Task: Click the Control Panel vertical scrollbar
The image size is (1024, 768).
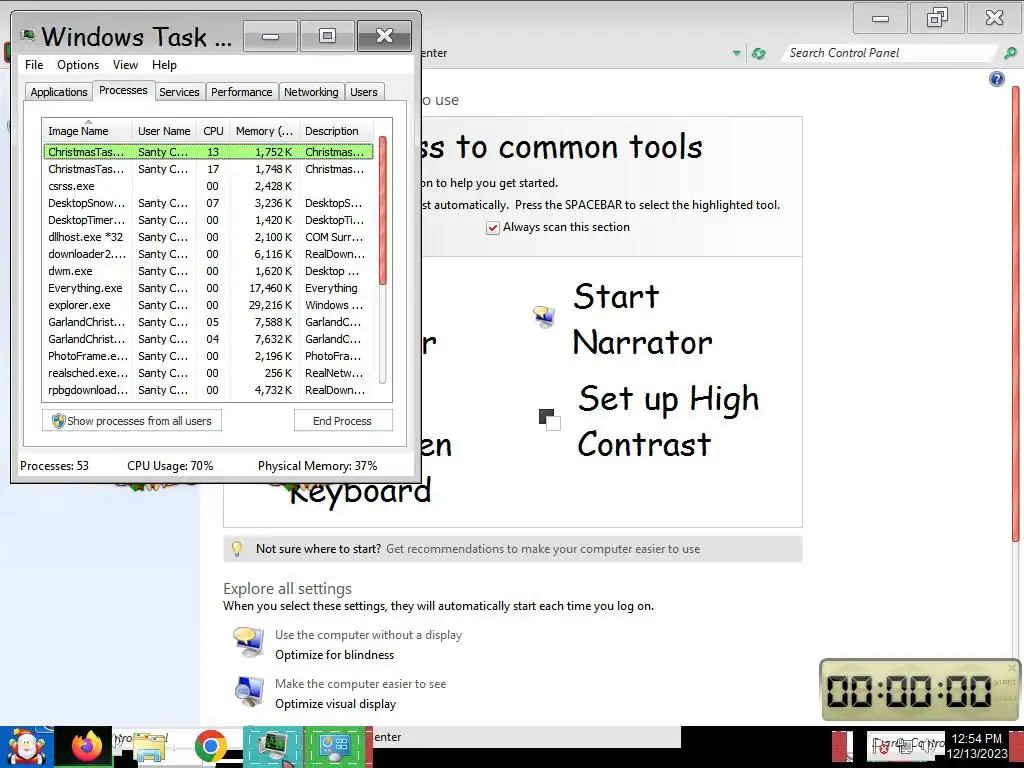Action: (x=1016, y=313)
